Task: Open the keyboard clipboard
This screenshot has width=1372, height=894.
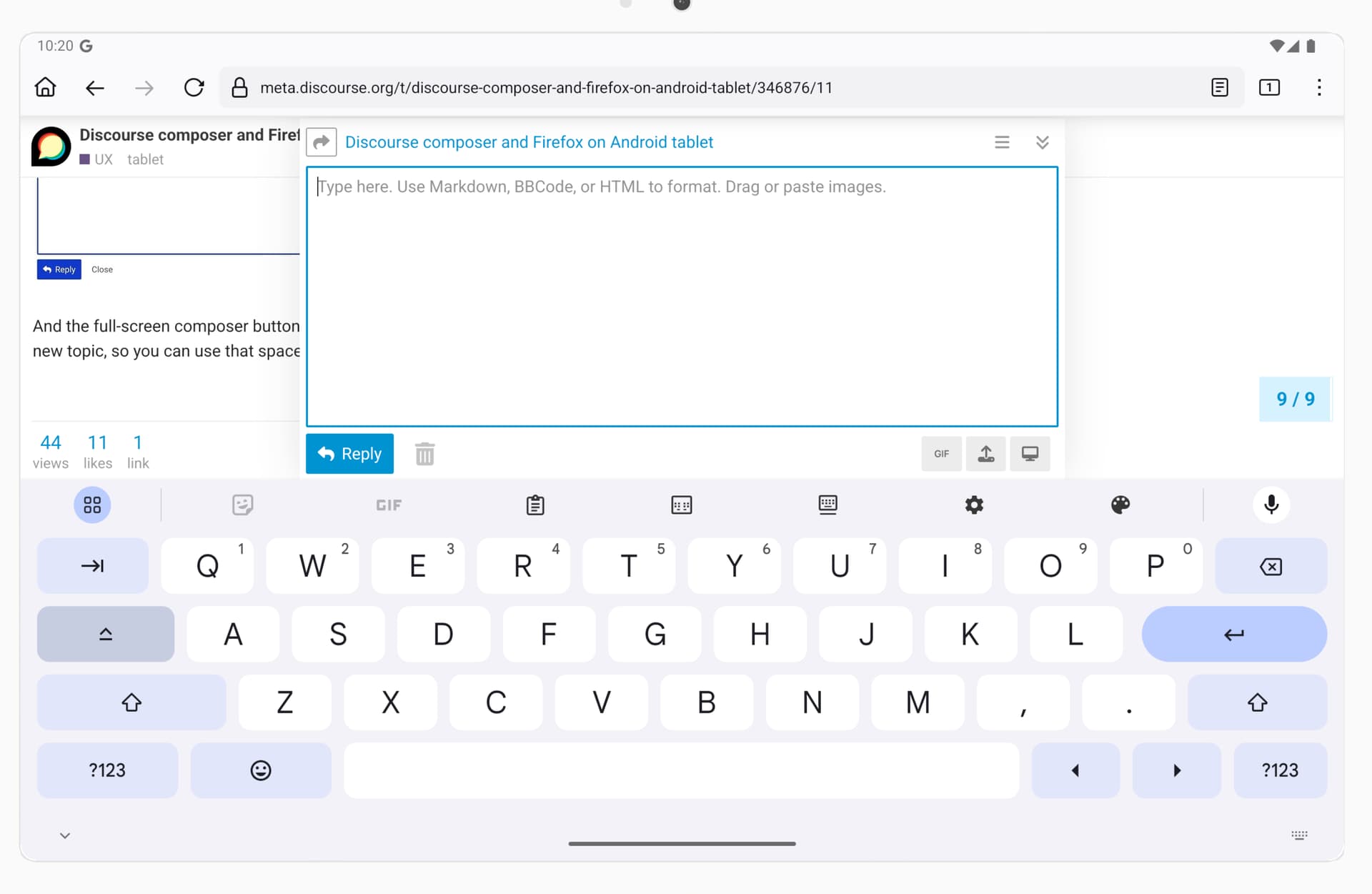Action: 535,505
